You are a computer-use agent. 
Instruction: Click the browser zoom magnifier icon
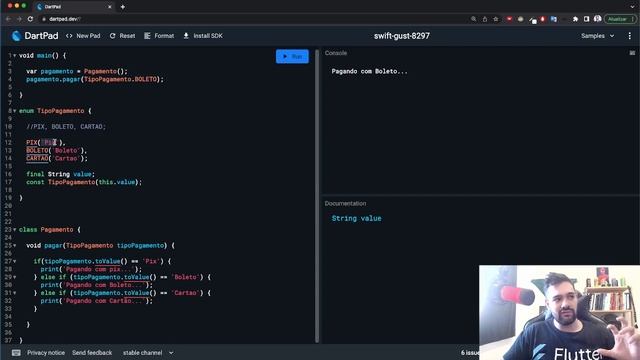click(x=473, y=19)
